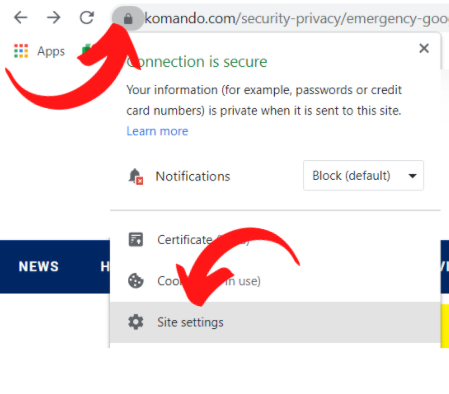Image resolution: width=449 pixels, height=394 pixels.
Task: Choose the Site settings menu entry
Action: [275, 322]
